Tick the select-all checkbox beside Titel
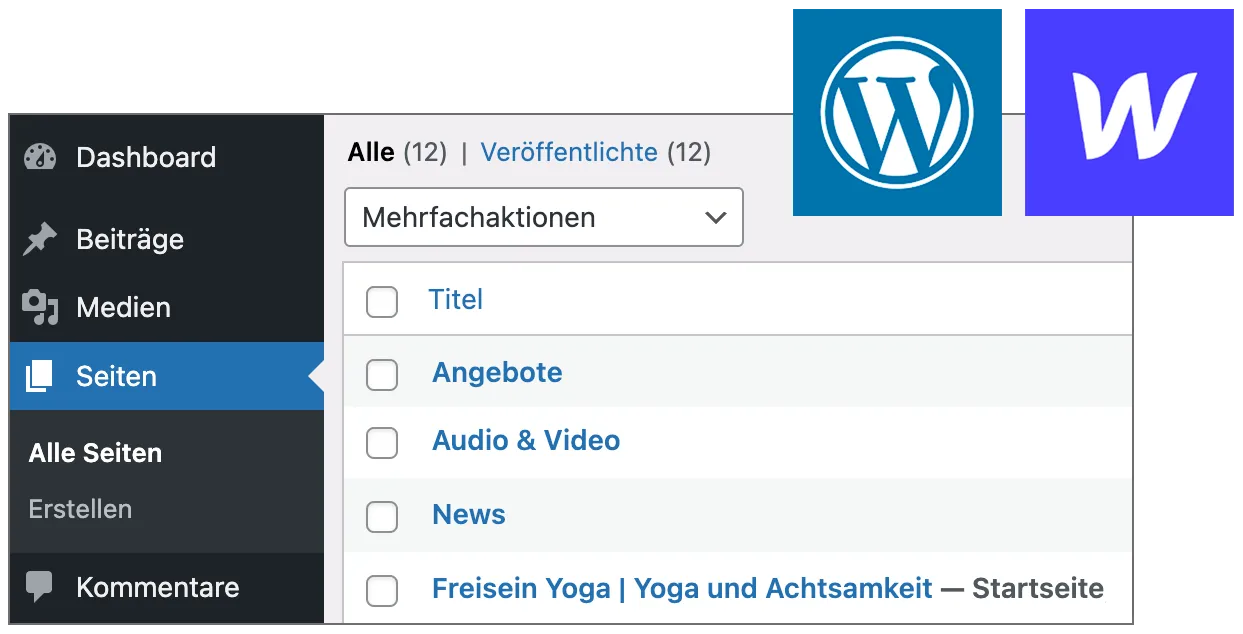The width and height of the screenshot is (1243, 634). tap(382, 301)
